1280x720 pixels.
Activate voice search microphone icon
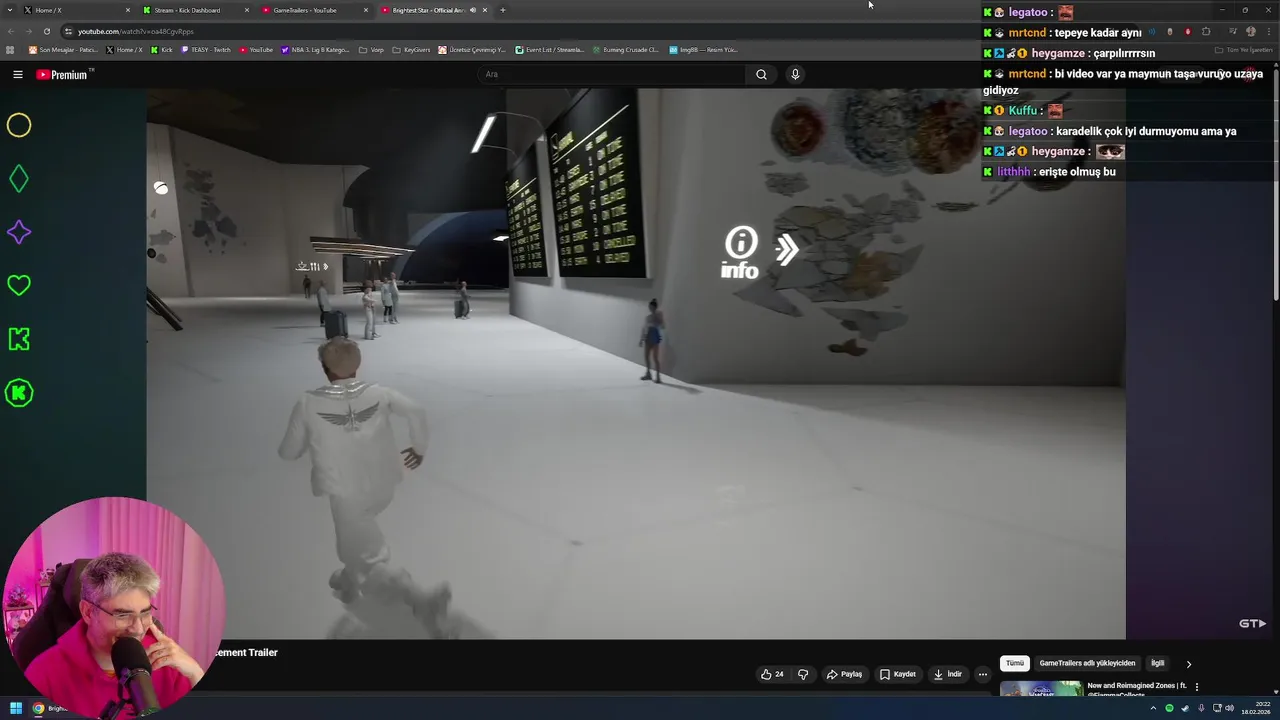tap(795, 74)
